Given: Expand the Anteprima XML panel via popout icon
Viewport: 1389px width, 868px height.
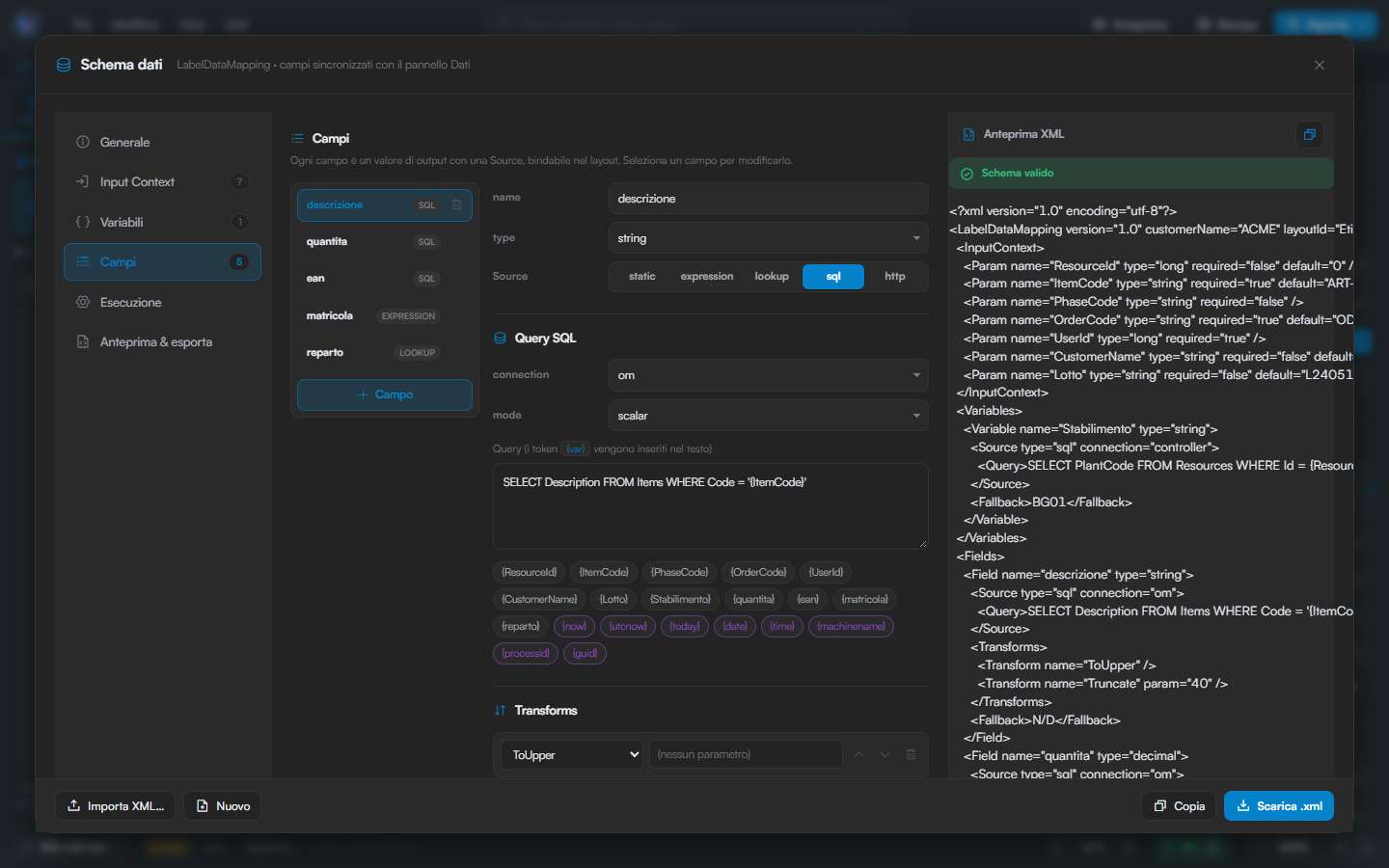Looking at the screenshot, I should (1309, 134).
